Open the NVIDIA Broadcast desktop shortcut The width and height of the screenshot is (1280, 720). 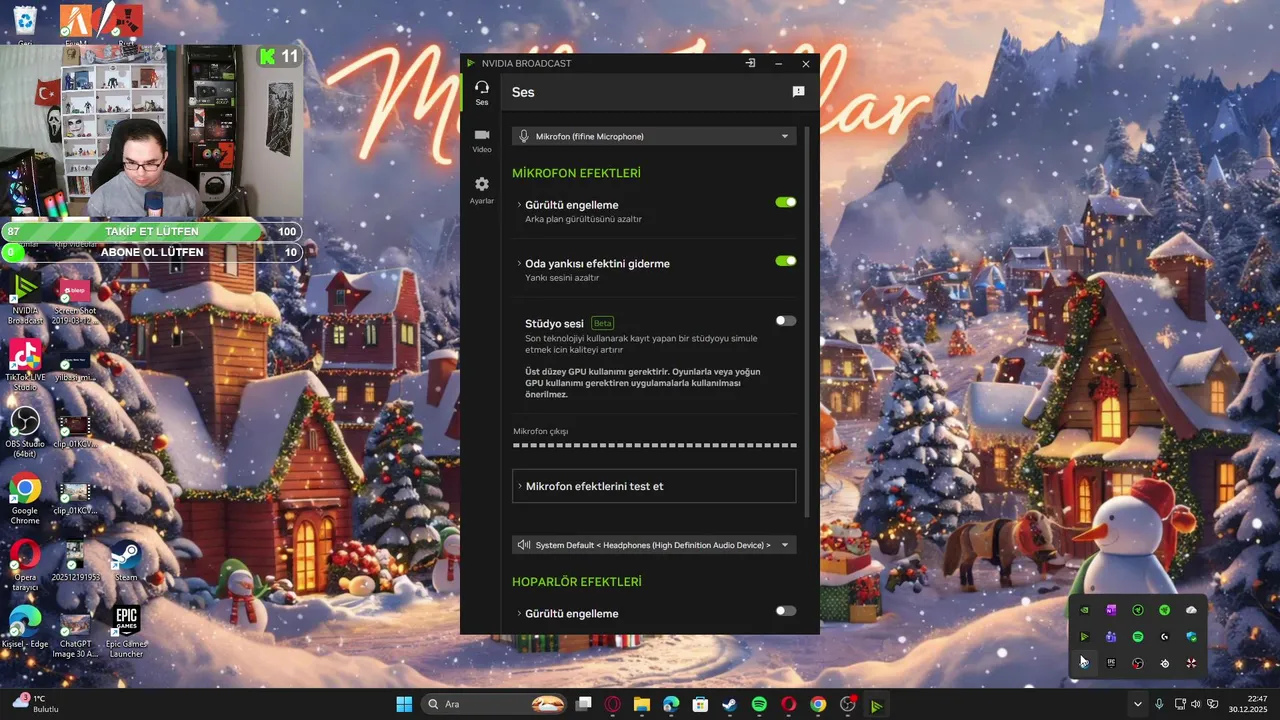click(x=25, y=298)
